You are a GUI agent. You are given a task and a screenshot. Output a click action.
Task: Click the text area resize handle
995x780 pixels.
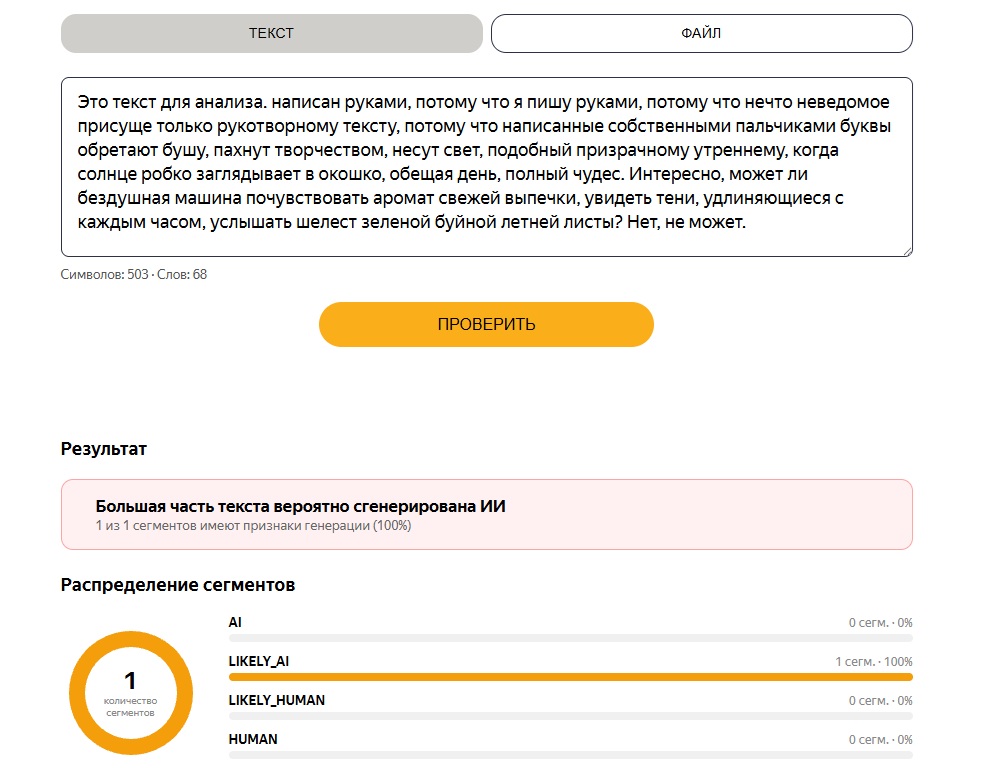click(907, 251)
